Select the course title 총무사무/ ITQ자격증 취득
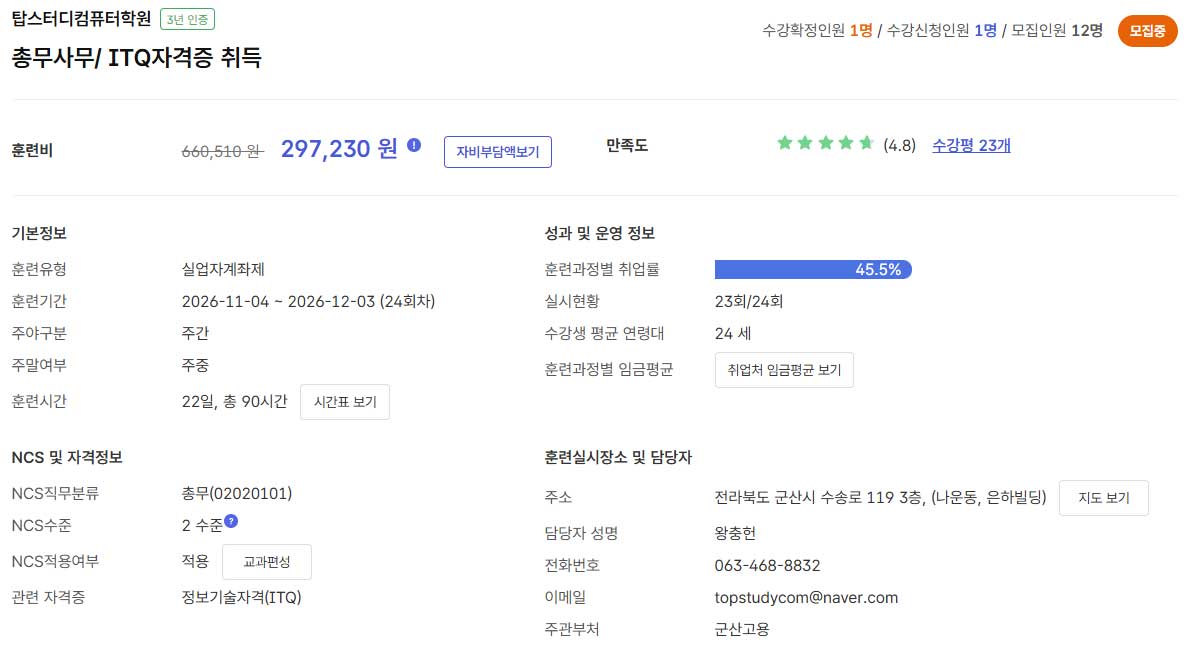Image resolution: width=1186 pixels, height=656 pixels. pyautogui.click(x=137, y=58)
